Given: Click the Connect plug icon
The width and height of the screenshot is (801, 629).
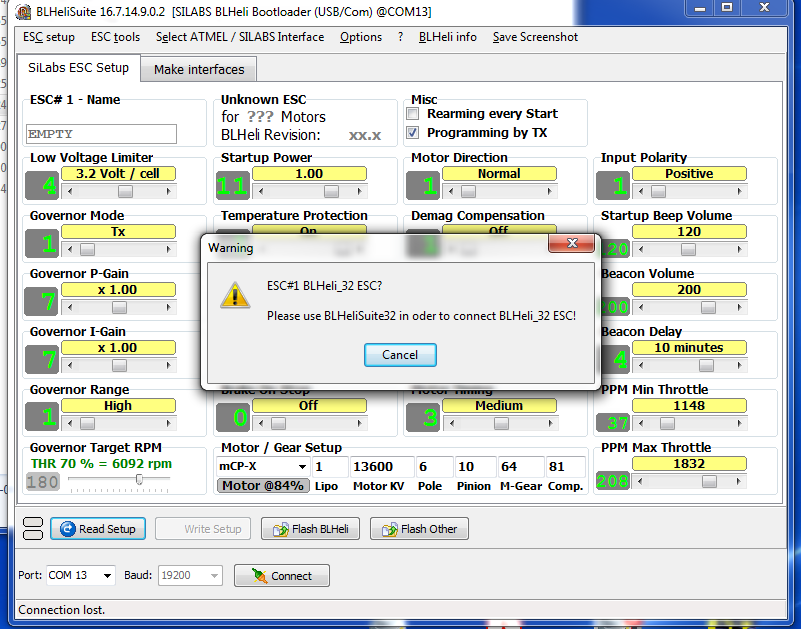Looking at the screenshot, I should 260,576.
